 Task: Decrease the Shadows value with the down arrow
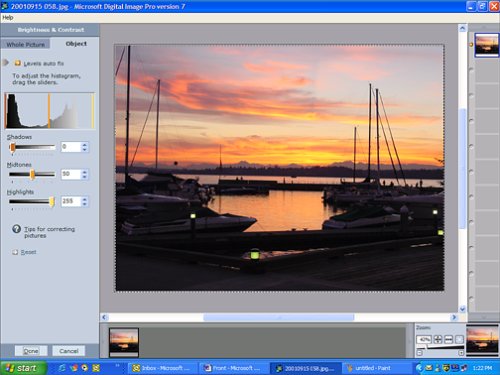point(85,149)
